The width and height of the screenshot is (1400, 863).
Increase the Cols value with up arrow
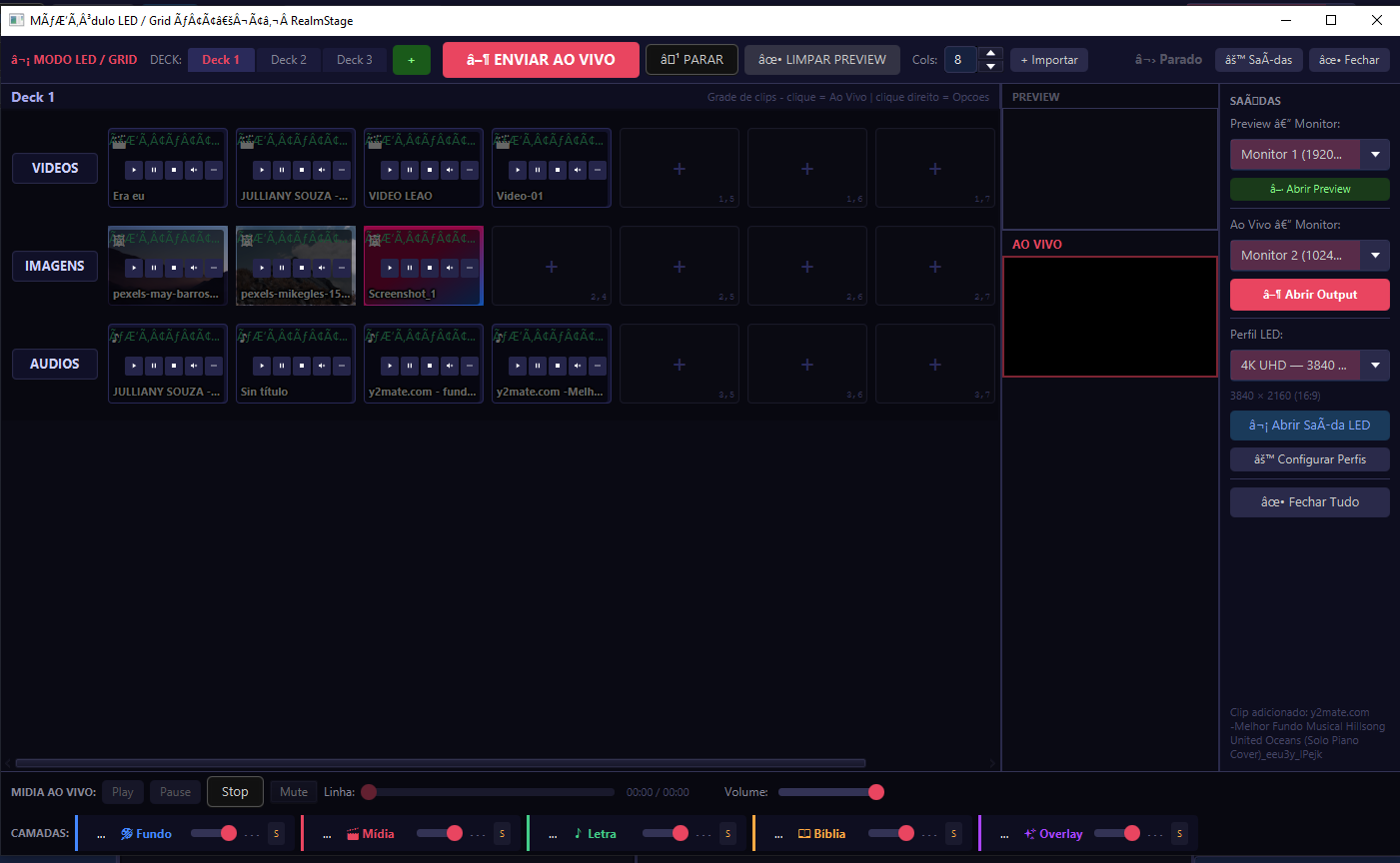click(x=990, y=53)
